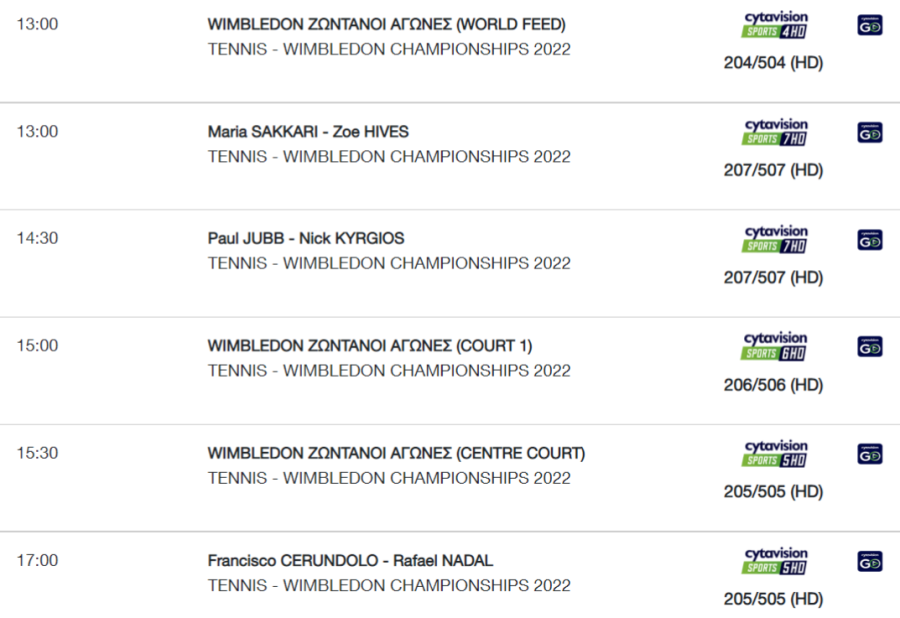The height and width of the screenshot is (618, 900).
Task: Click Cytavision Sports 4HD logo
Action: pos(775,25)
